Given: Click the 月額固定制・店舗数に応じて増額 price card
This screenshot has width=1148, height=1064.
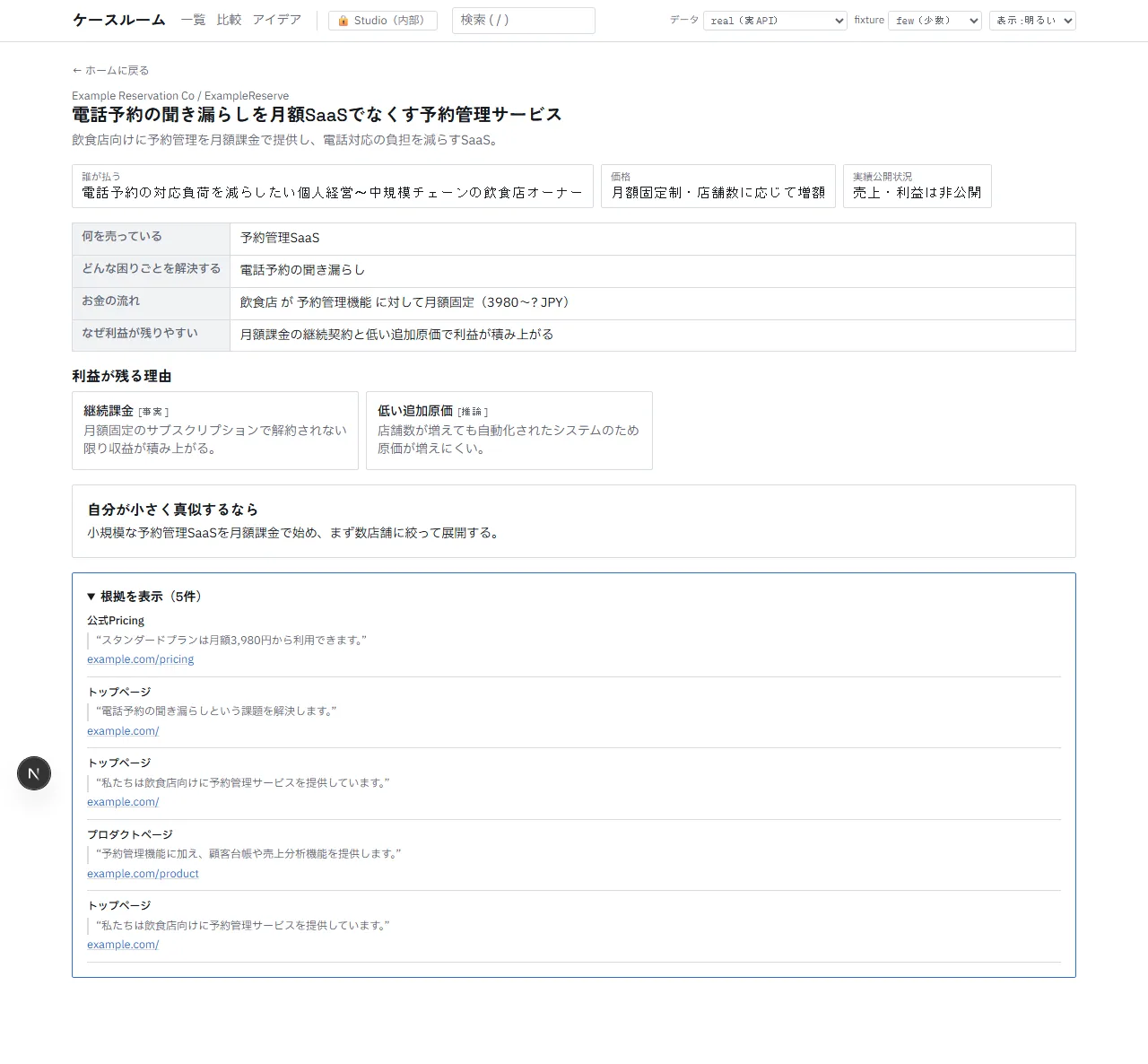Looking at the screenshot, I should (x=718, y=186).
